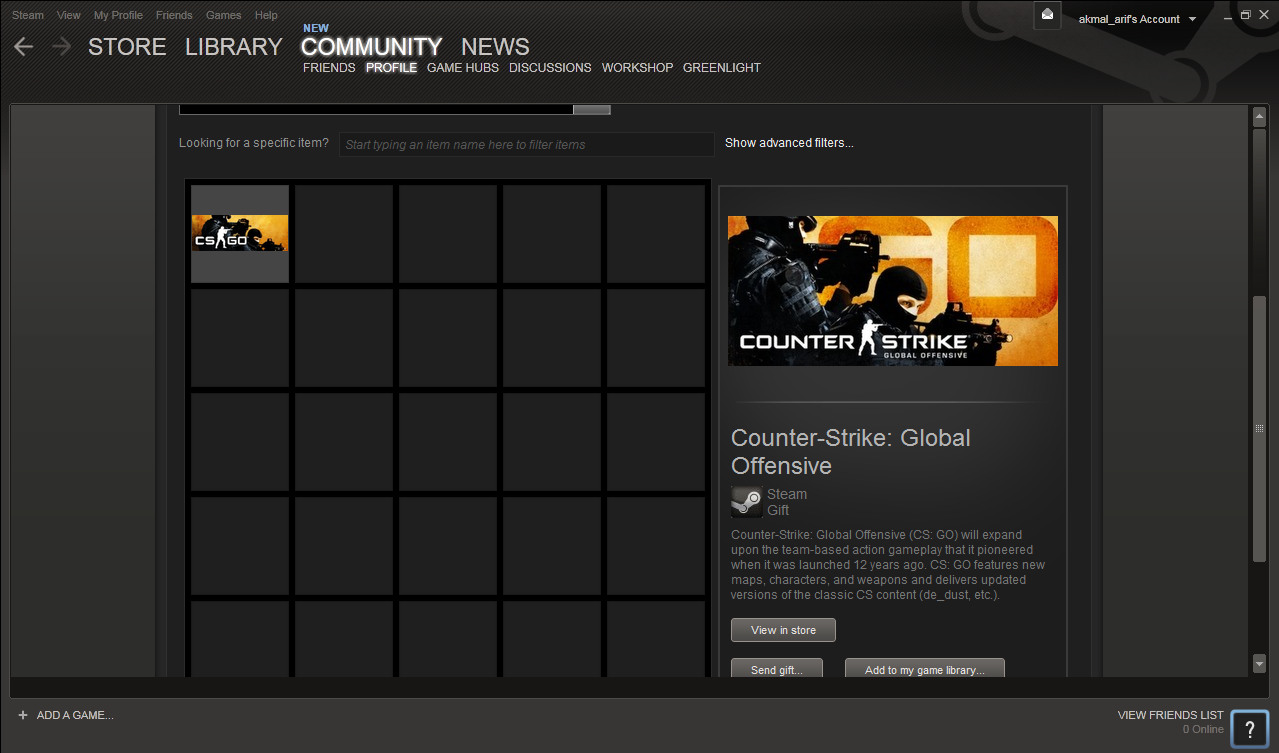Click the View in store button
Image resolution: width=1279 pixels, height=753 pixels.
(783, 630)
